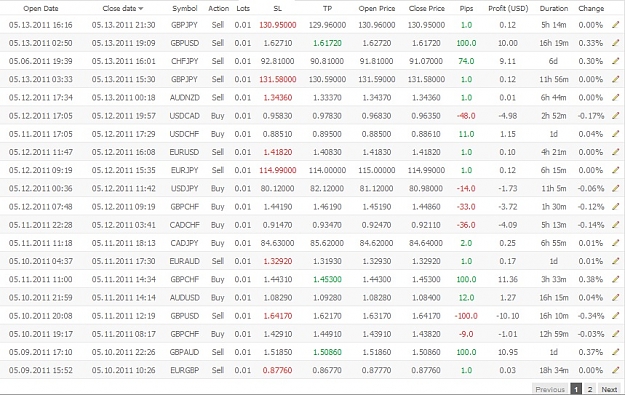625x395 pixels.
Task: Open the edit pencil for EURJPY trade
Action: 616,170
